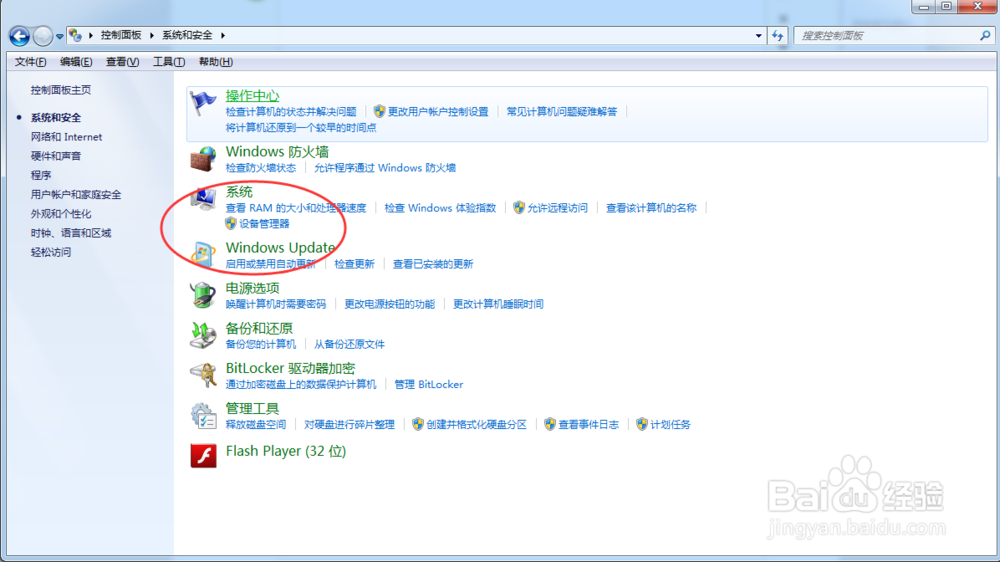The image size is (1000, 562).
Task: Open the Windows 防火墙 heading
Action: coord(277,152)
